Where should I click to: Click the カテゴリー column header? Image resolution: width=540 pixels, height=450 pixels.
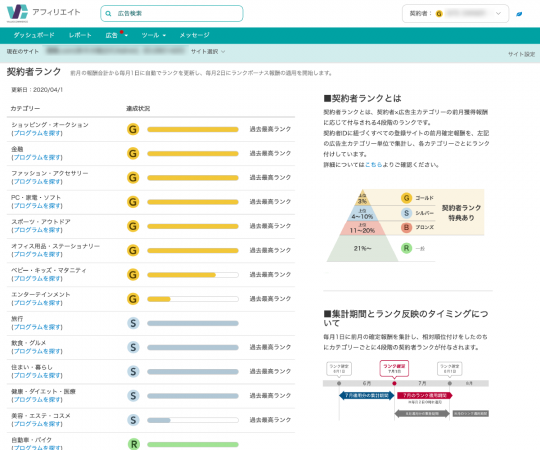(x=25, y=108)
